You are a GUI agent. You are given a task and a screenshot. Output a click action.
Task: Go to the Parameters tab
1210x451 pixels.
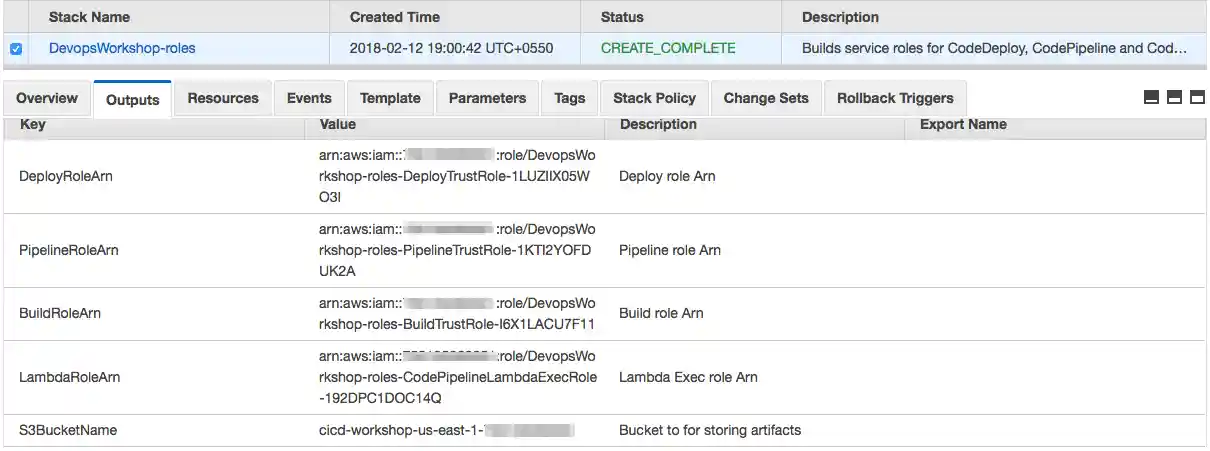487,98
